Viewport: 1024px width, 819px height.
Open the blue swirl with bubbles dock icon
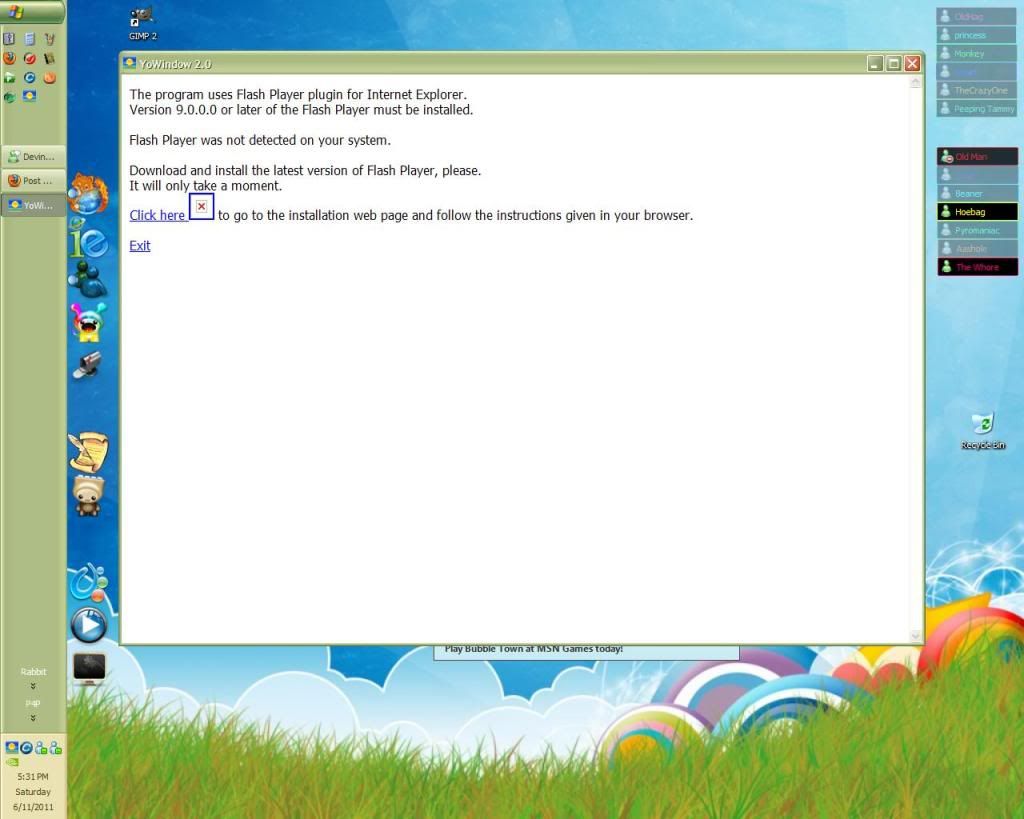89,581
